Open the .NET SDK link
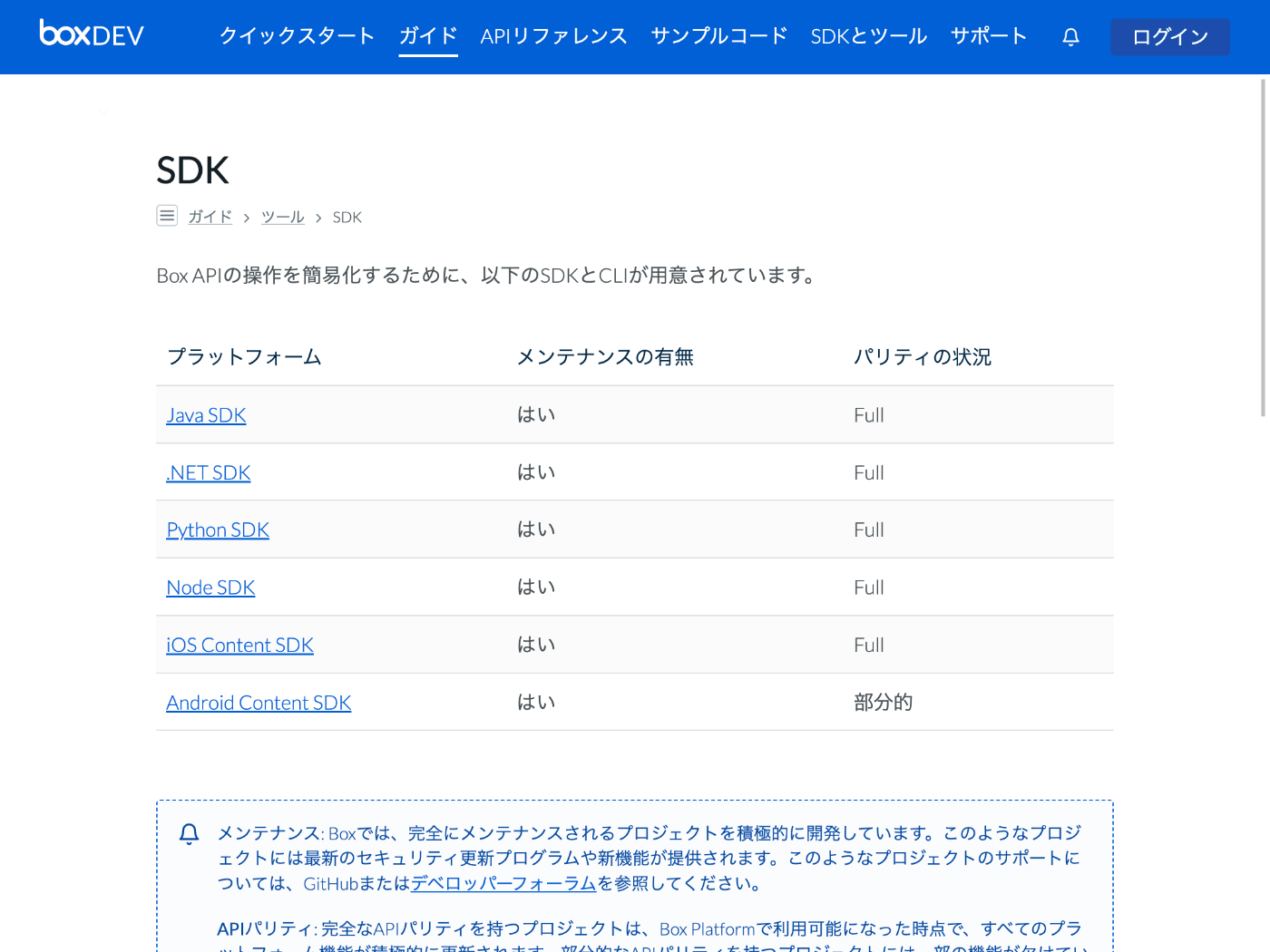1270x952 pixels. click(x=209, y=472)
